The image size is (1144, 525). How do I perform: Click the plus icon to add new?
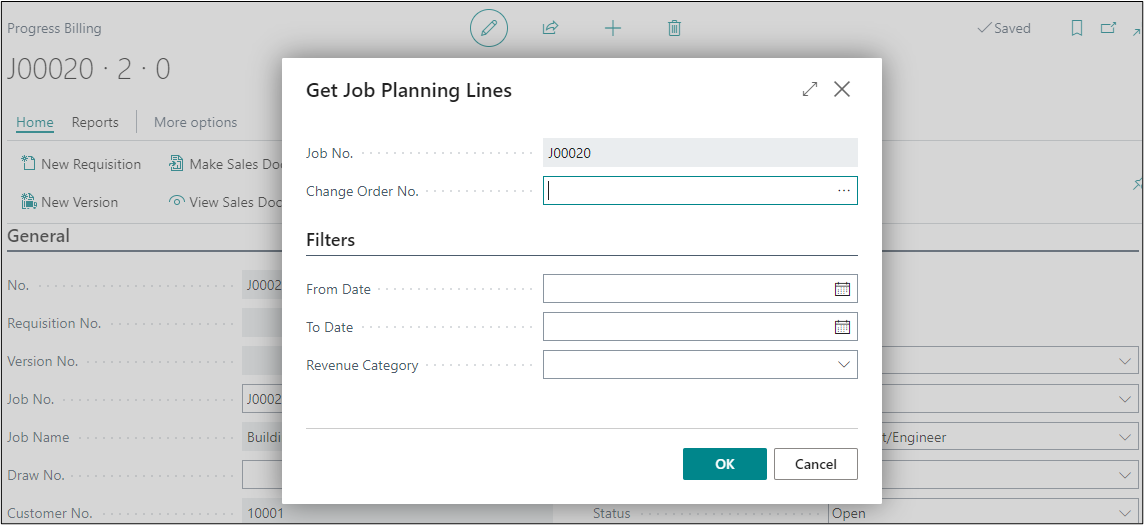pos(613,29)
